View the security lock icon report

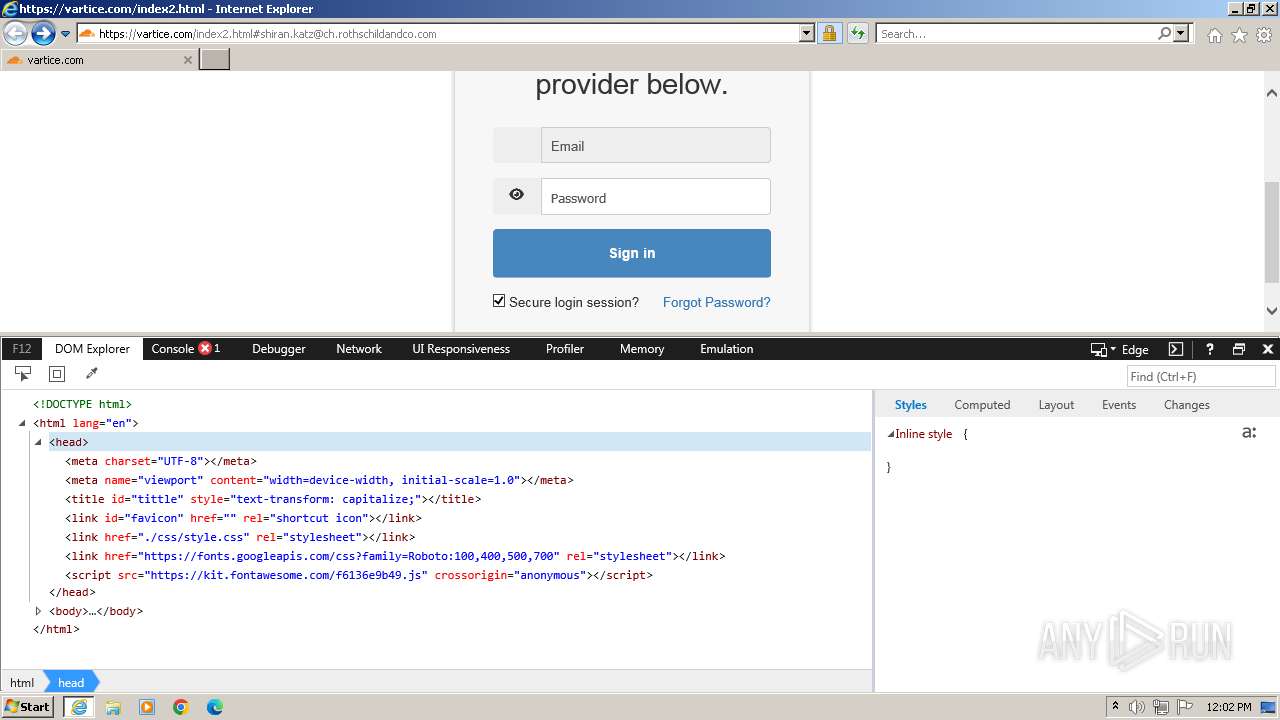pyautogui.click(x=829, y=34)
